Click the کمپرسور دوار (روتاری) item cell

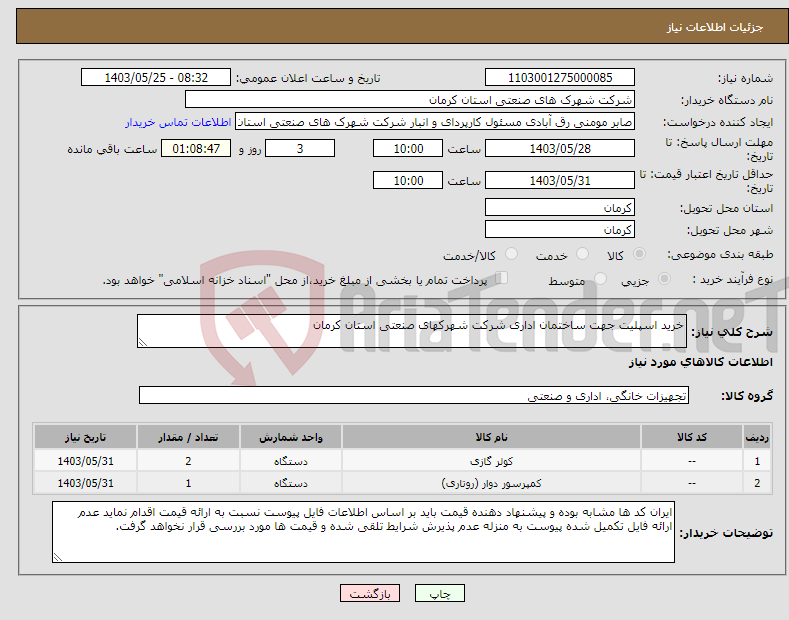click(491, 483)
